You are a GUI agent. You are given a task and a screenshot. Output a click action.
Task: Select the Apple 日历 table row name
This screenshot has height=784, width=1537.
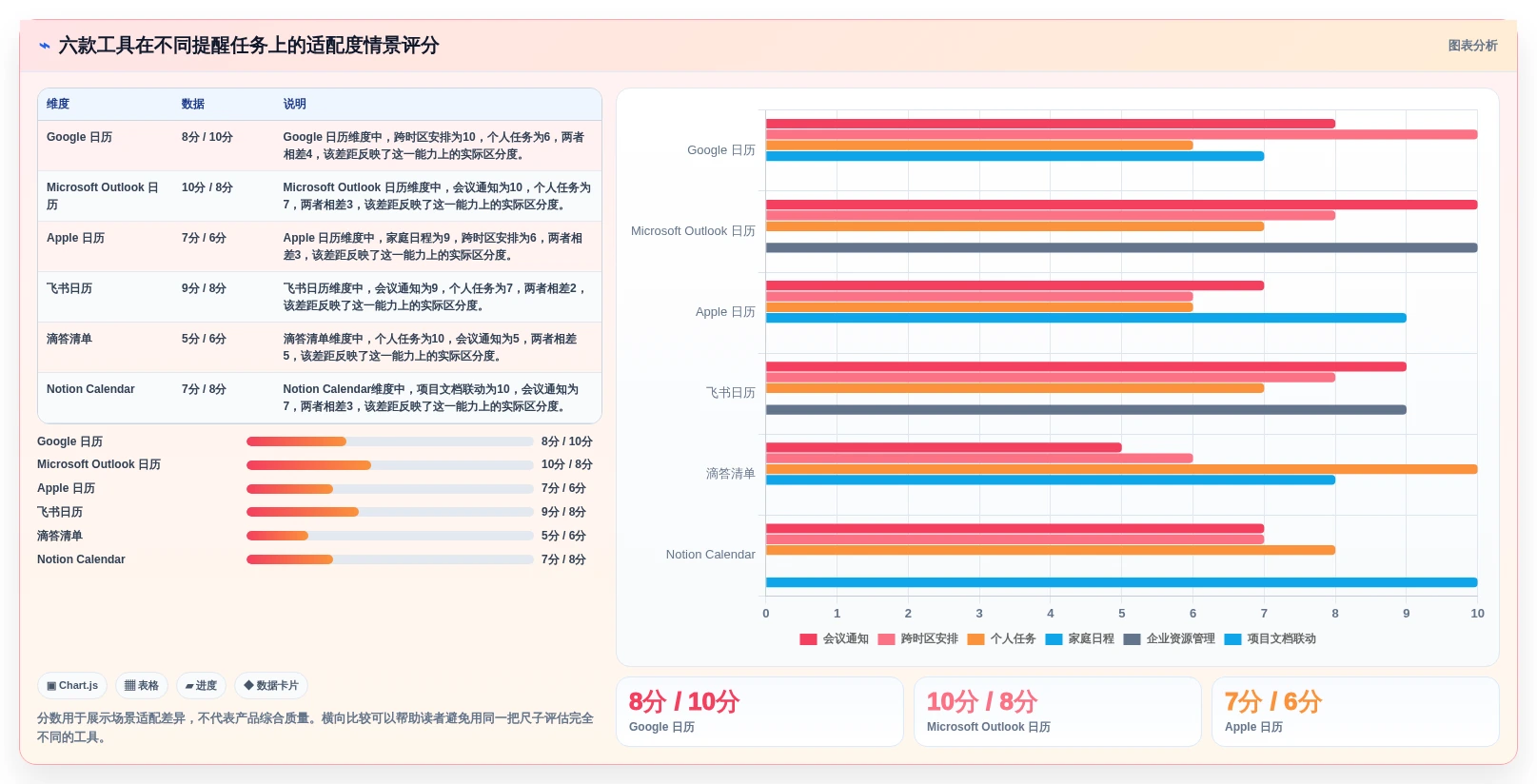[75, 238]
